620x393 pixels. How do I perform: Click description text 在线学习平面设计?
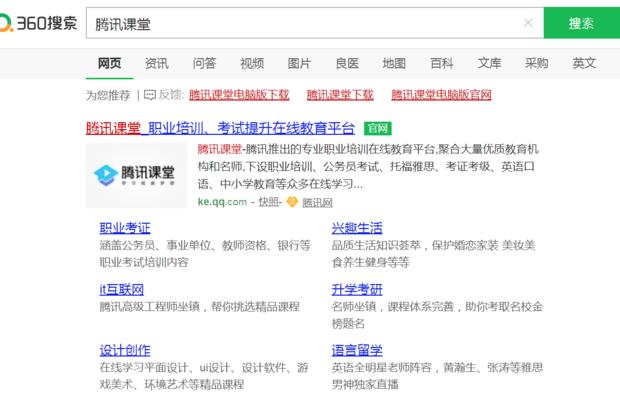tap(144, 367)
